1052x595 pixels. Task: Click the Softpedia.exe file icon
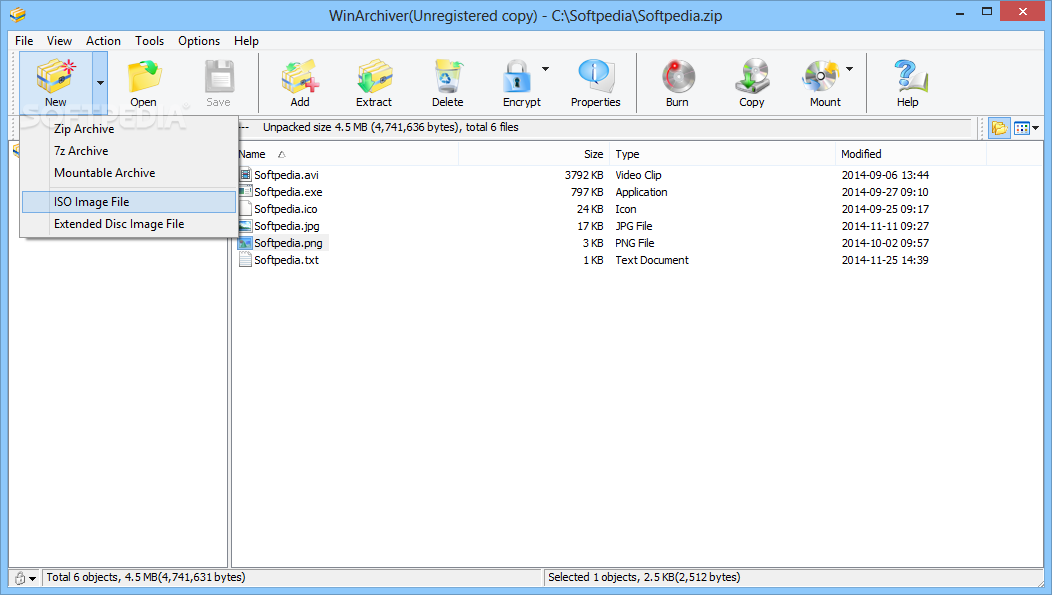(246, 191)
